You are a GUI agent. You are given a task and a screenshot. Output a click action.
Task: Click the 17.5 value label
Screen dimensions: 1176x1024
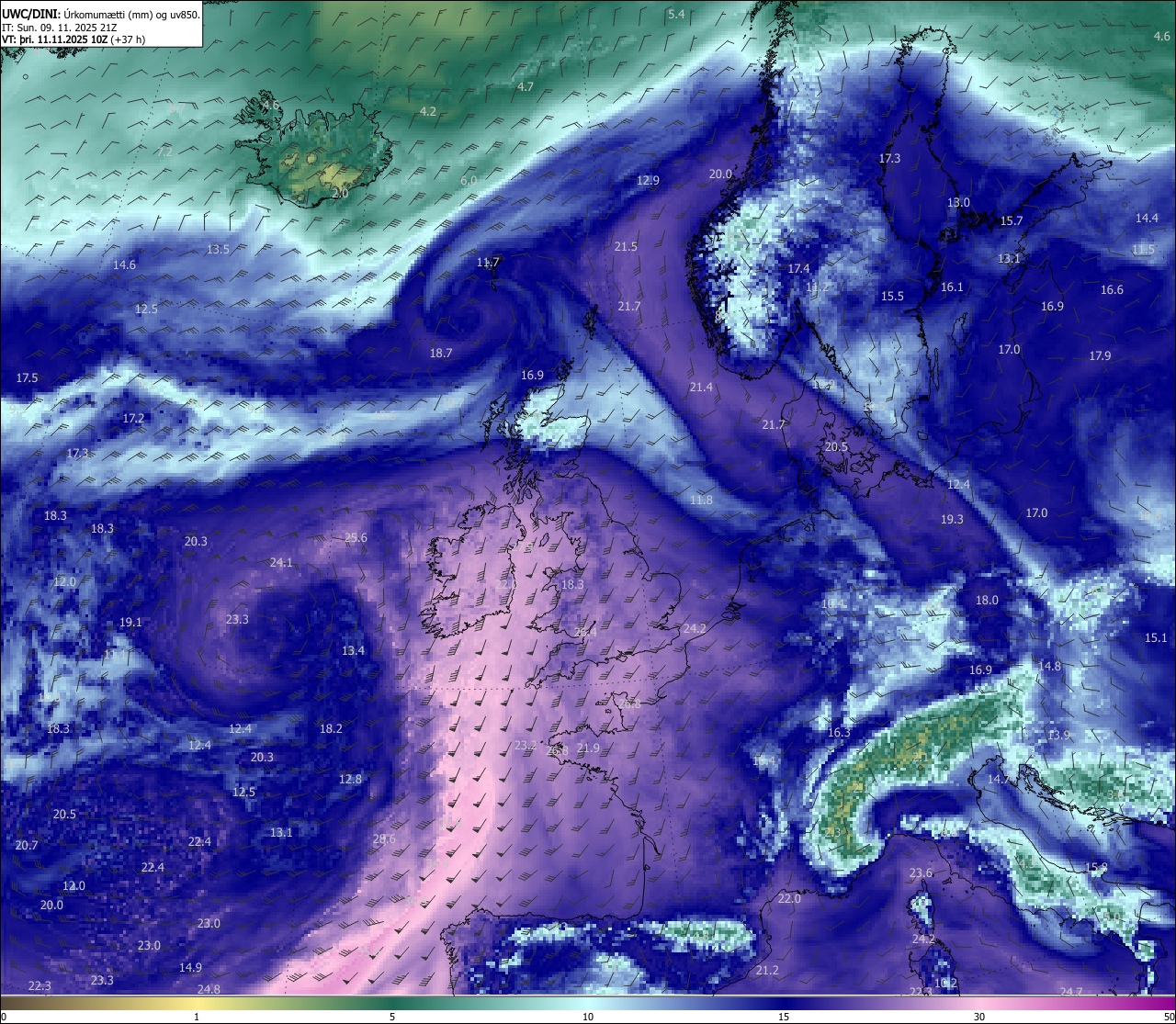pyautogui.click(x=27, y=377)
